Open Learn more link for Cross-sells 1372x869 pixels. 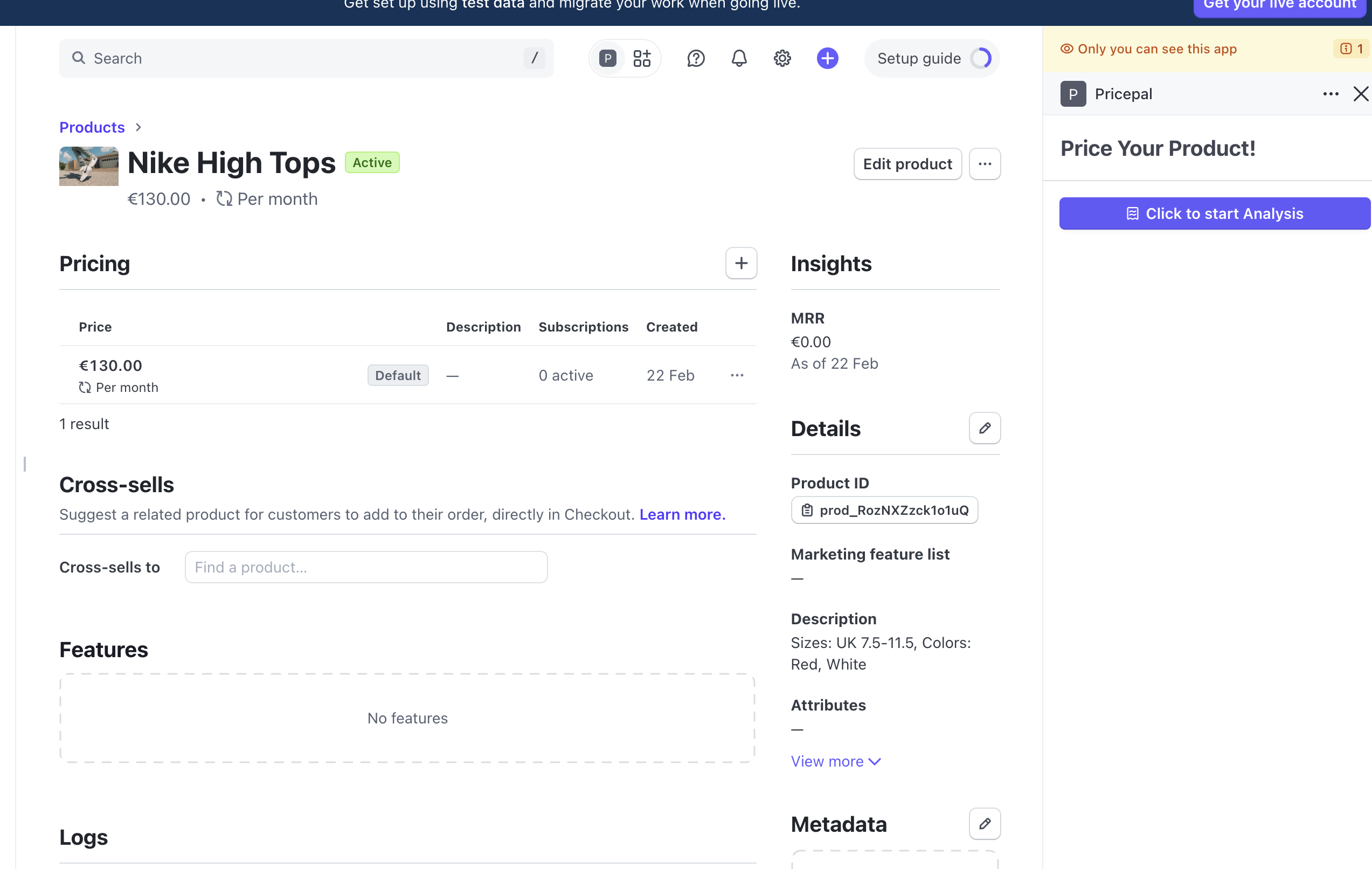coord(682,515)
